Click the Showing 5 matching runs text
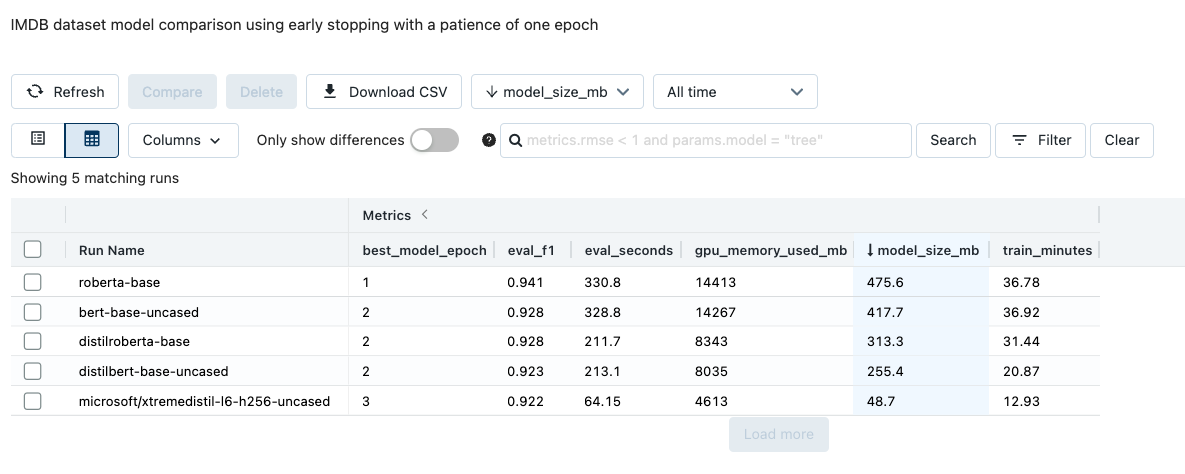This screenshot has height=474, width=1185. (95, 178)
